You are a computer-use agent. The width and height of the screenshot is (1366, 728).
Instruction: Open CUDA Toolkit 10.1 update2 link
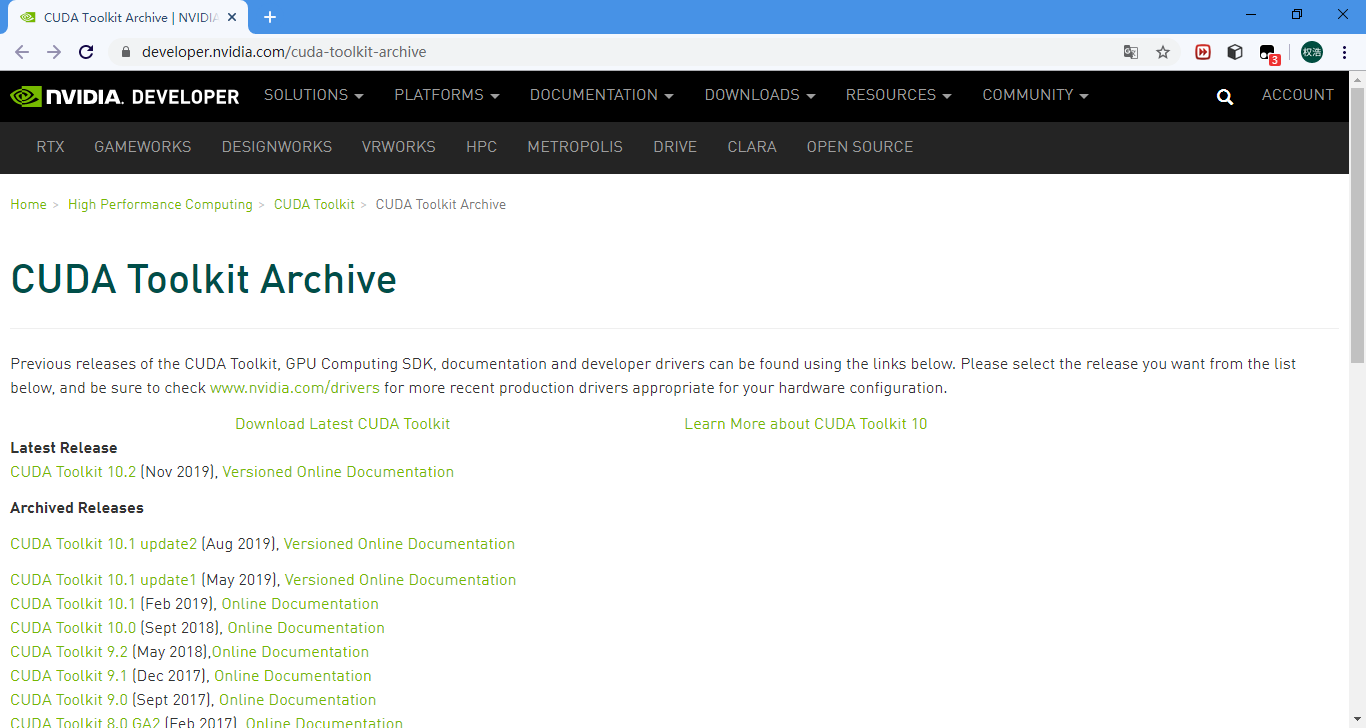click(x=104, y=544)
